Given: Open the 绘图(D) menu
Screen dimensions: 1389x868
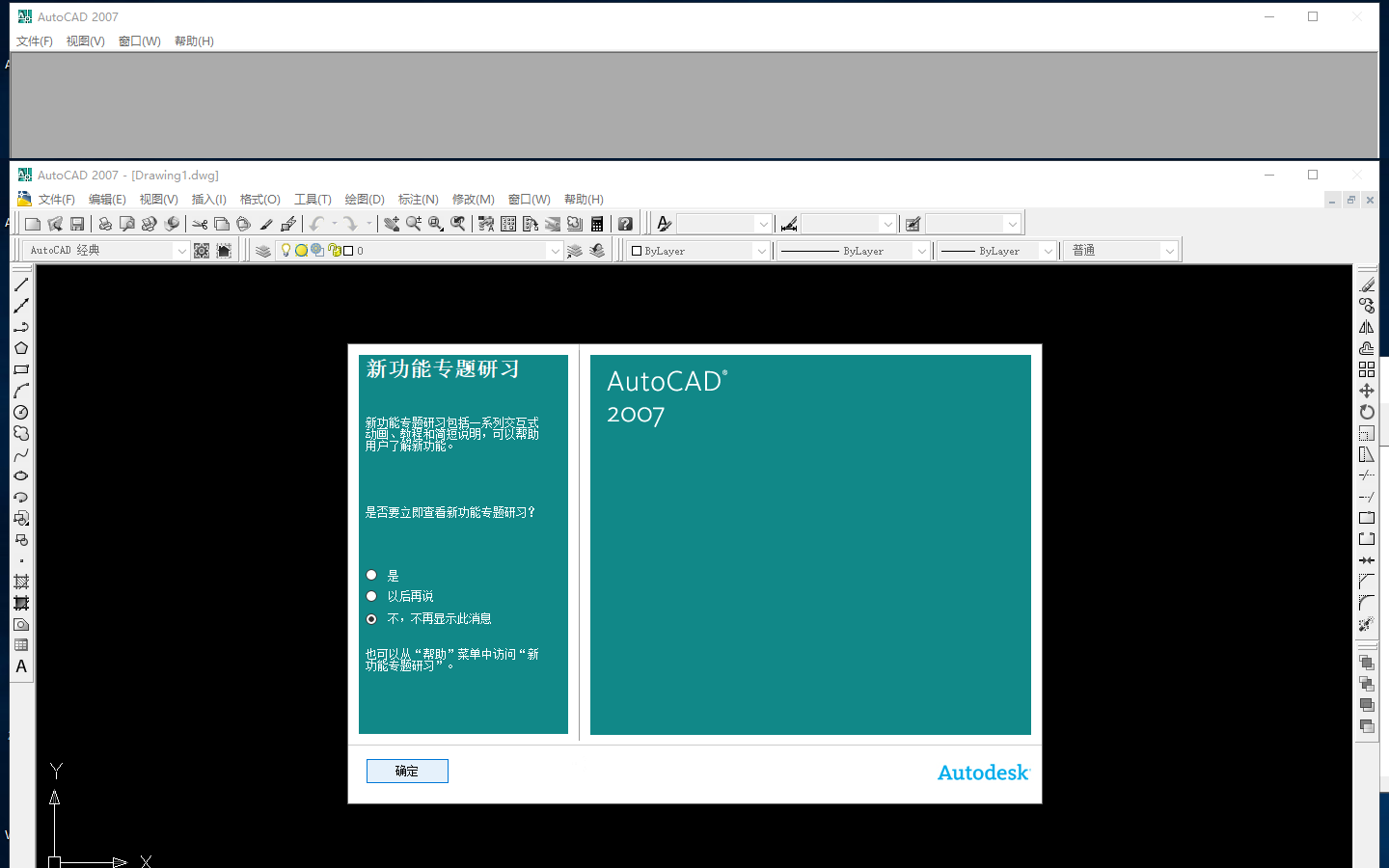Looking at the screenshot, I should [365, 200].
